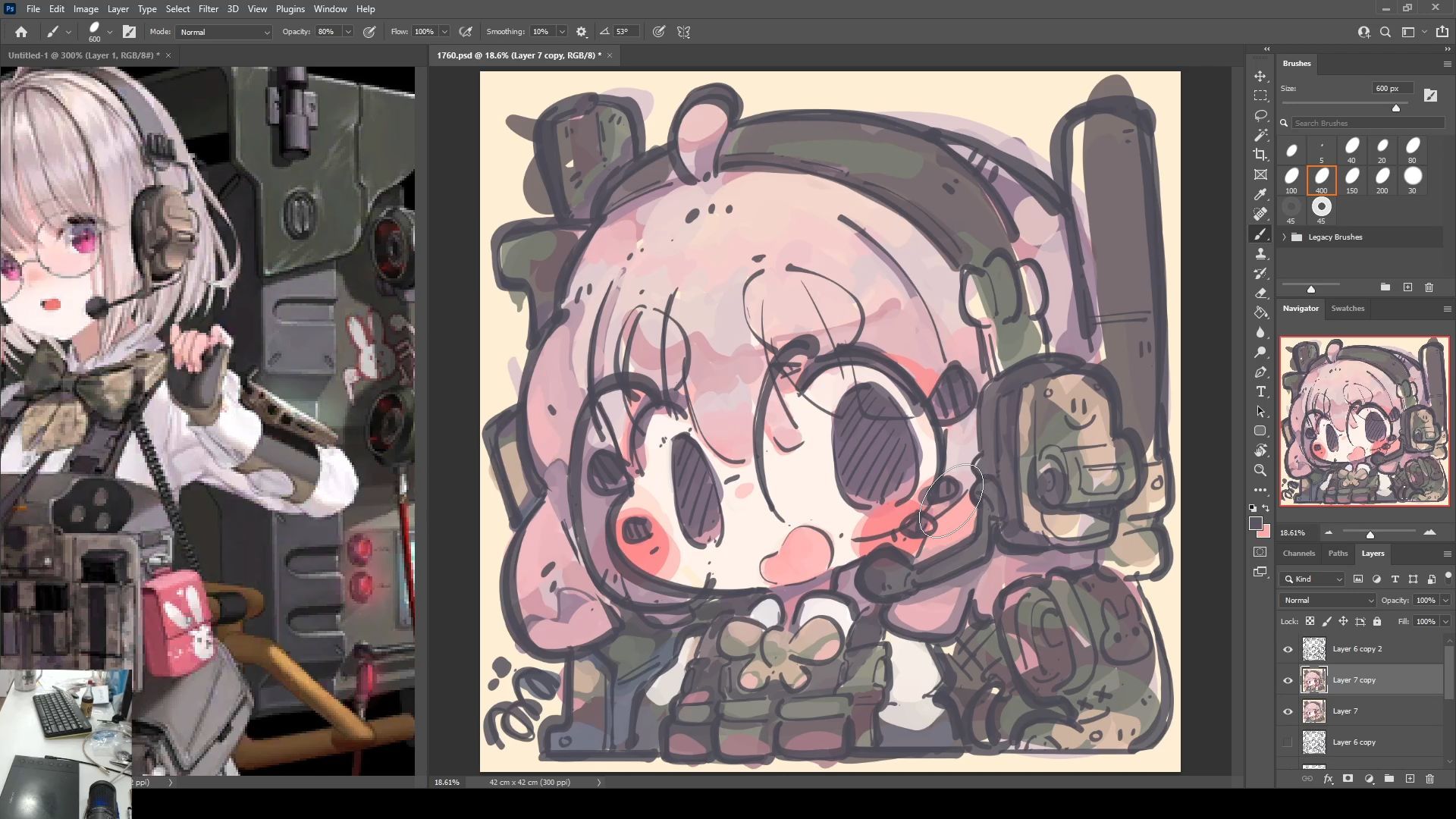Image resolution: width=1456 pixels, height=819 pixels.
Task: Select the History Brush tool
Action: pyautogui.click(x=1260, y=274)
